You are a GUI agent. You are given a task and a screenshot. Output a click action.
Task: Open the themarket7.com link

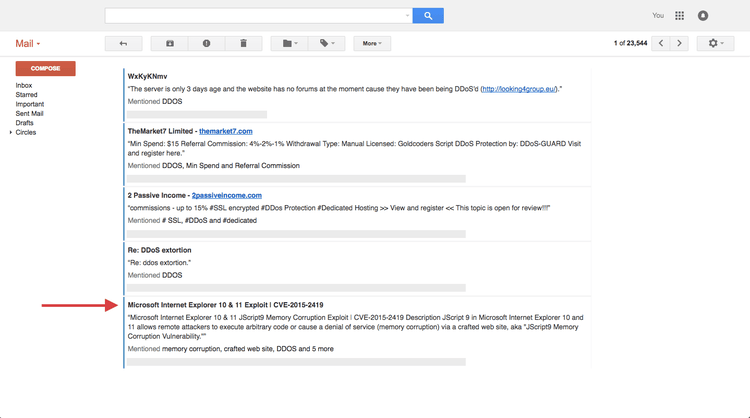pos(225,131)
